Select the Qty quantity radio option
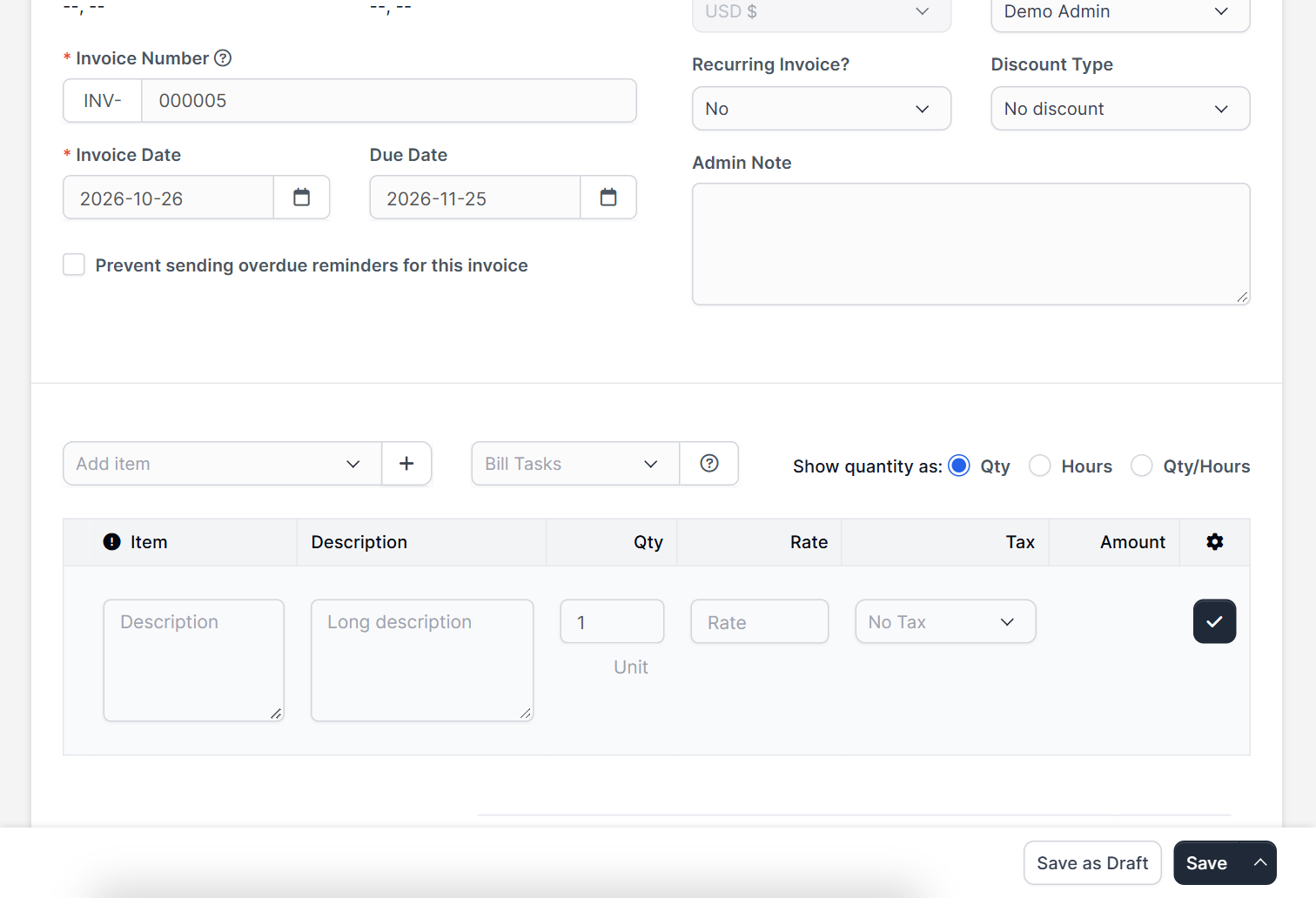The height and width of the screenshot is (898, 1316). tap(959, 466)
